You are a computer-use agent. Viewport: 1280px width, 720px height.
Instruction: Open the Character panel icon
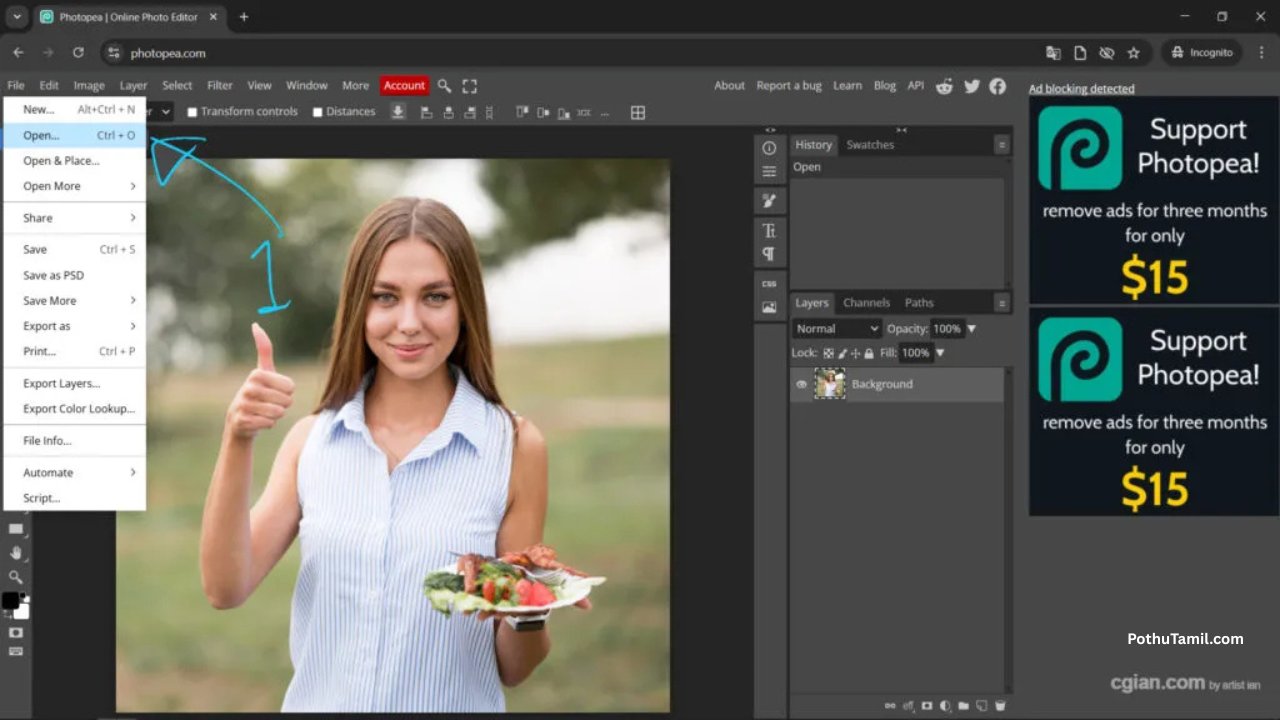769,230
